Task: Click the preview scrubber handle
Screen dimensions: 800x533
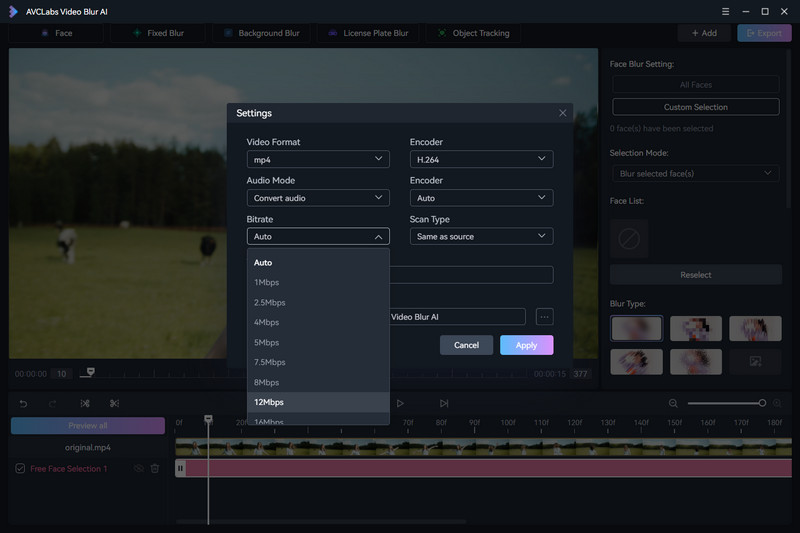Action: pyautogui.click(x=90, y=372)
